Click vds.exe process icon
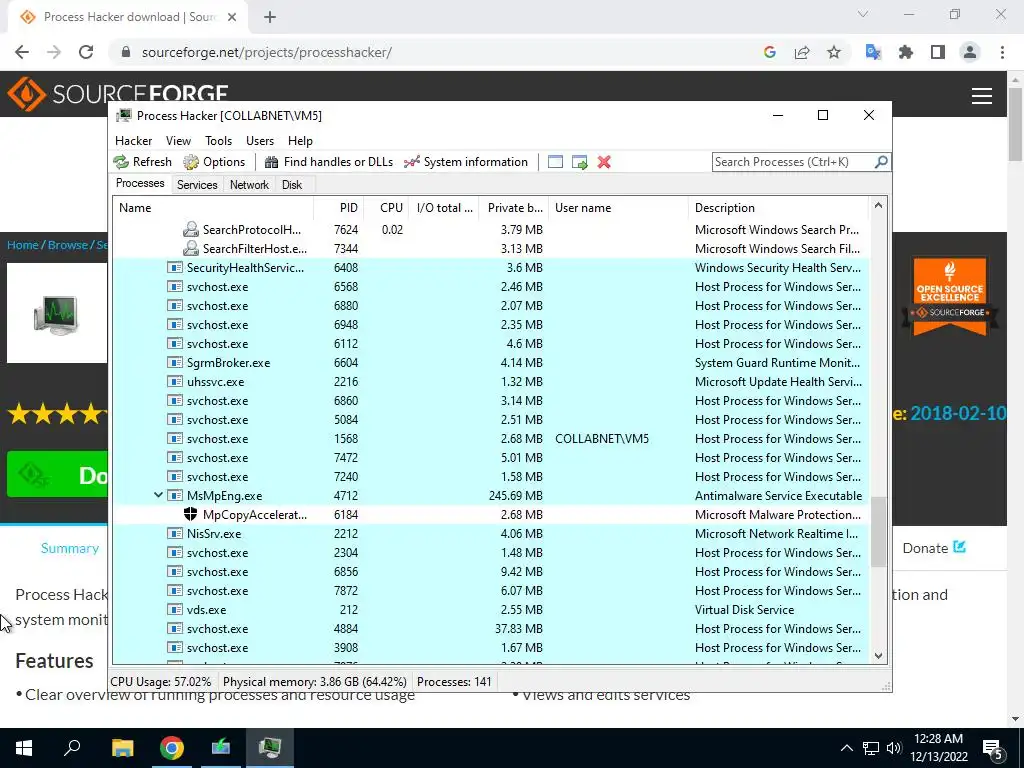The height and width of the screenshot is (768, 1024). point(174,610)
